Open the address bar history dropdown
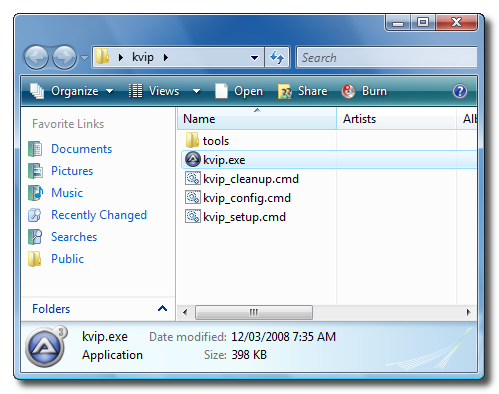This screenshot has width=499, height=394. pos(254,58)
